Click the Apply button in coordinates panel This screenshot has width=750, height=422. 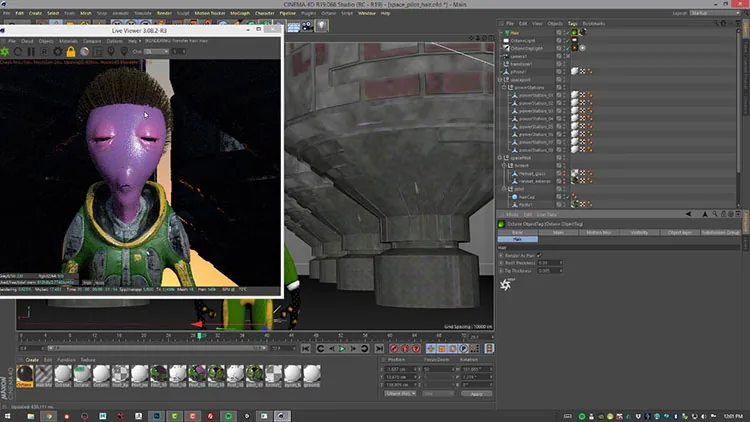pos(476,394)
